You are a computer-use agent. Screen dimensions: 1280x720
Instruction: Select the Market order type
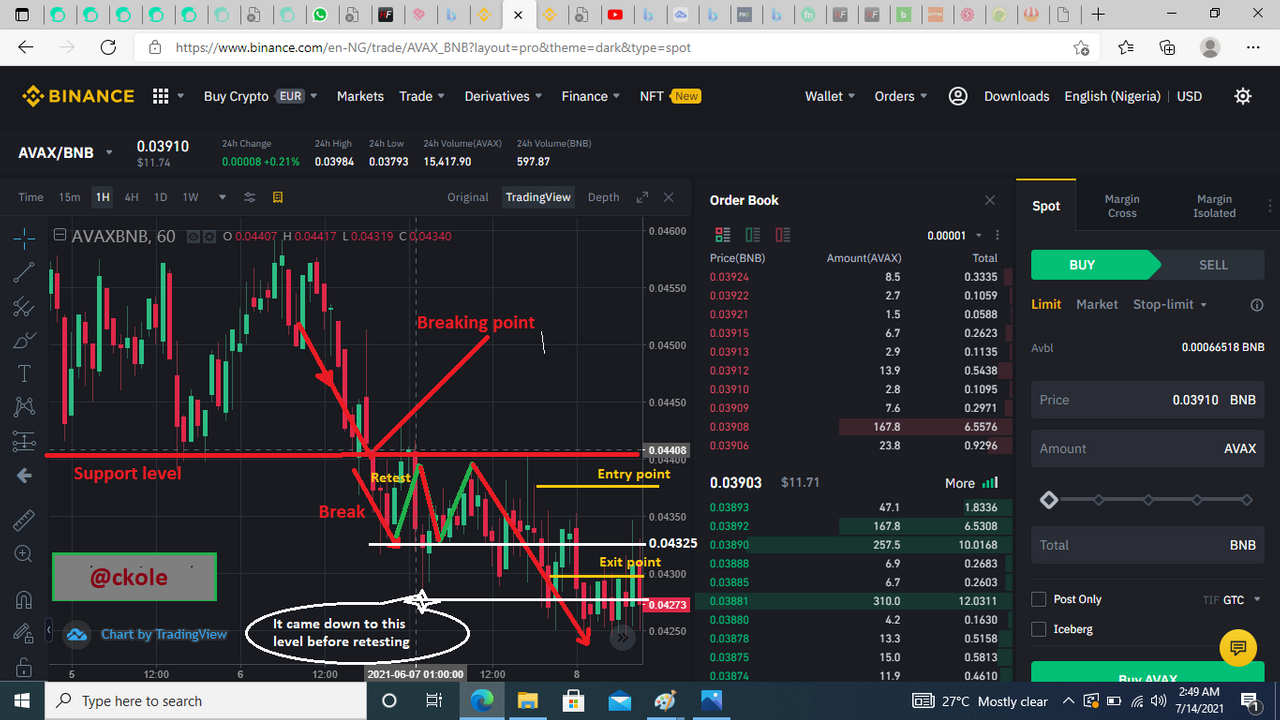tap(1097, 304)
